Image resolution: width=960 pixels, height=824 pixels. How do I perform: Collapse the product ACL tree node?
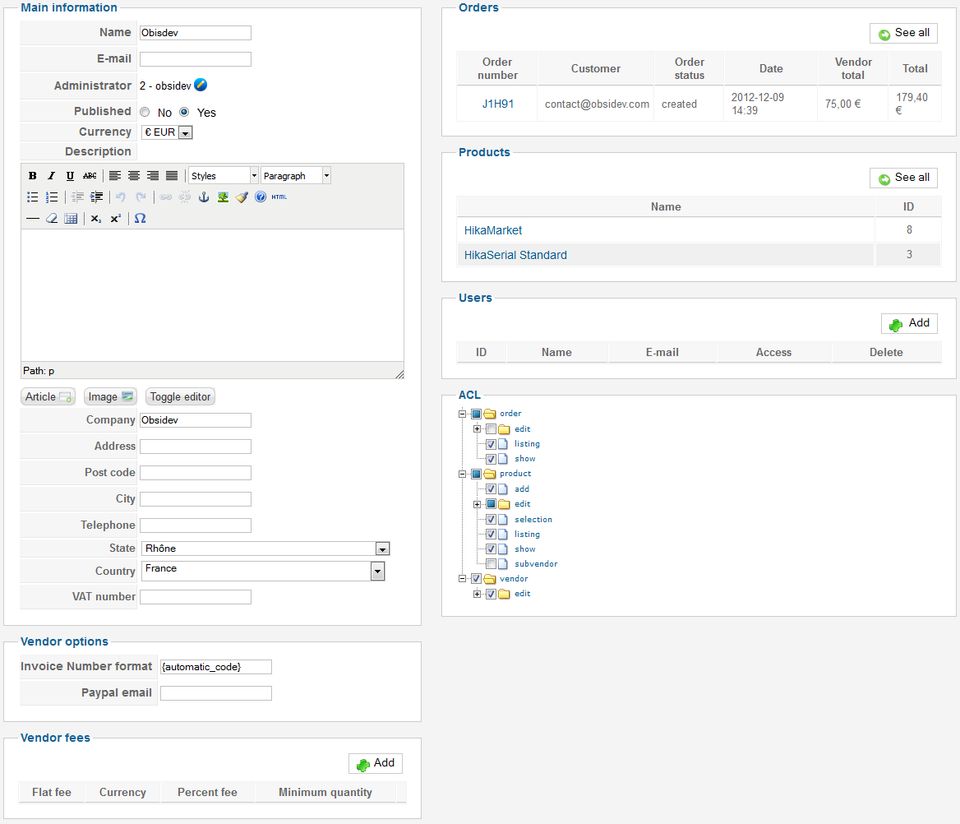point(462,474)
